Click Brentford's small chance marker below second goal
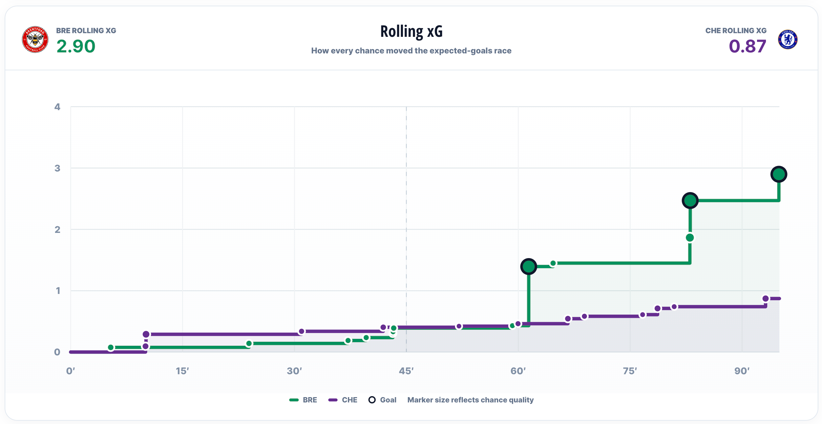 pyautogui.click(x=690, y=237)
